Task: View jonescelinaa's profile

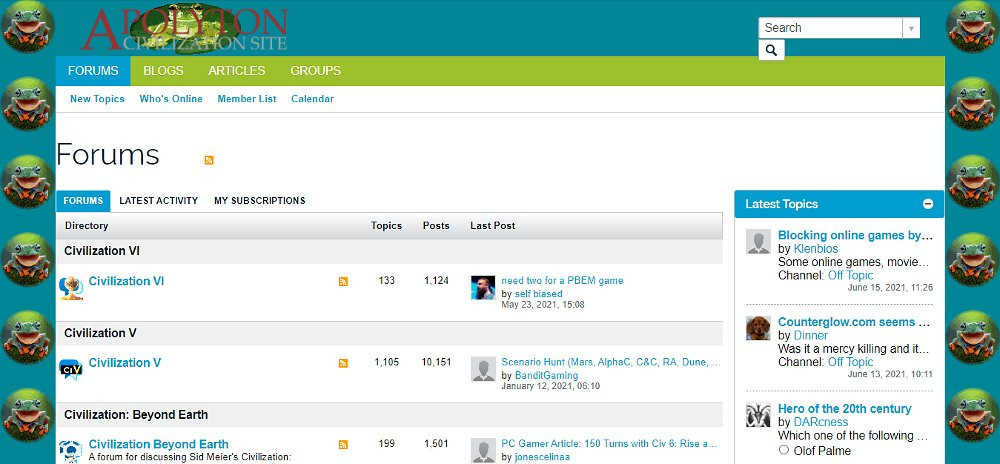Action: pos(543,457)
